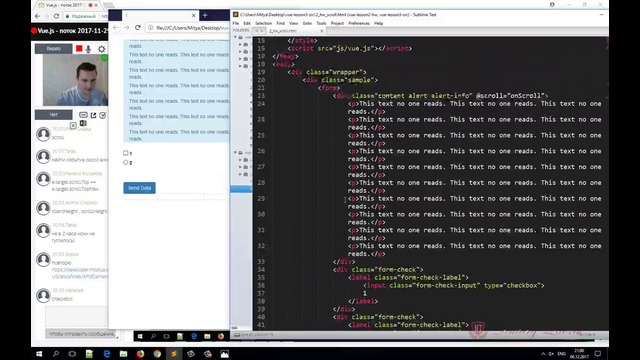Image resolution: width=640 pixels, height=360 pixels.
Task: Open Chrome from the bottom taskbar
Action: point(157,354)
